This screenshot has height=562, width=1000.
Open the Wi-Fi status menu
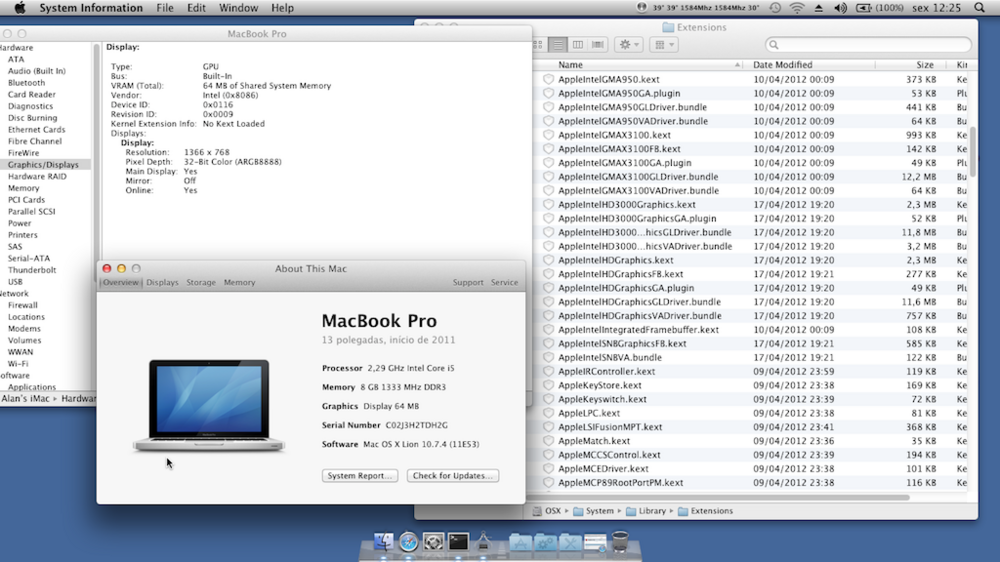click(x=797, y=8)
